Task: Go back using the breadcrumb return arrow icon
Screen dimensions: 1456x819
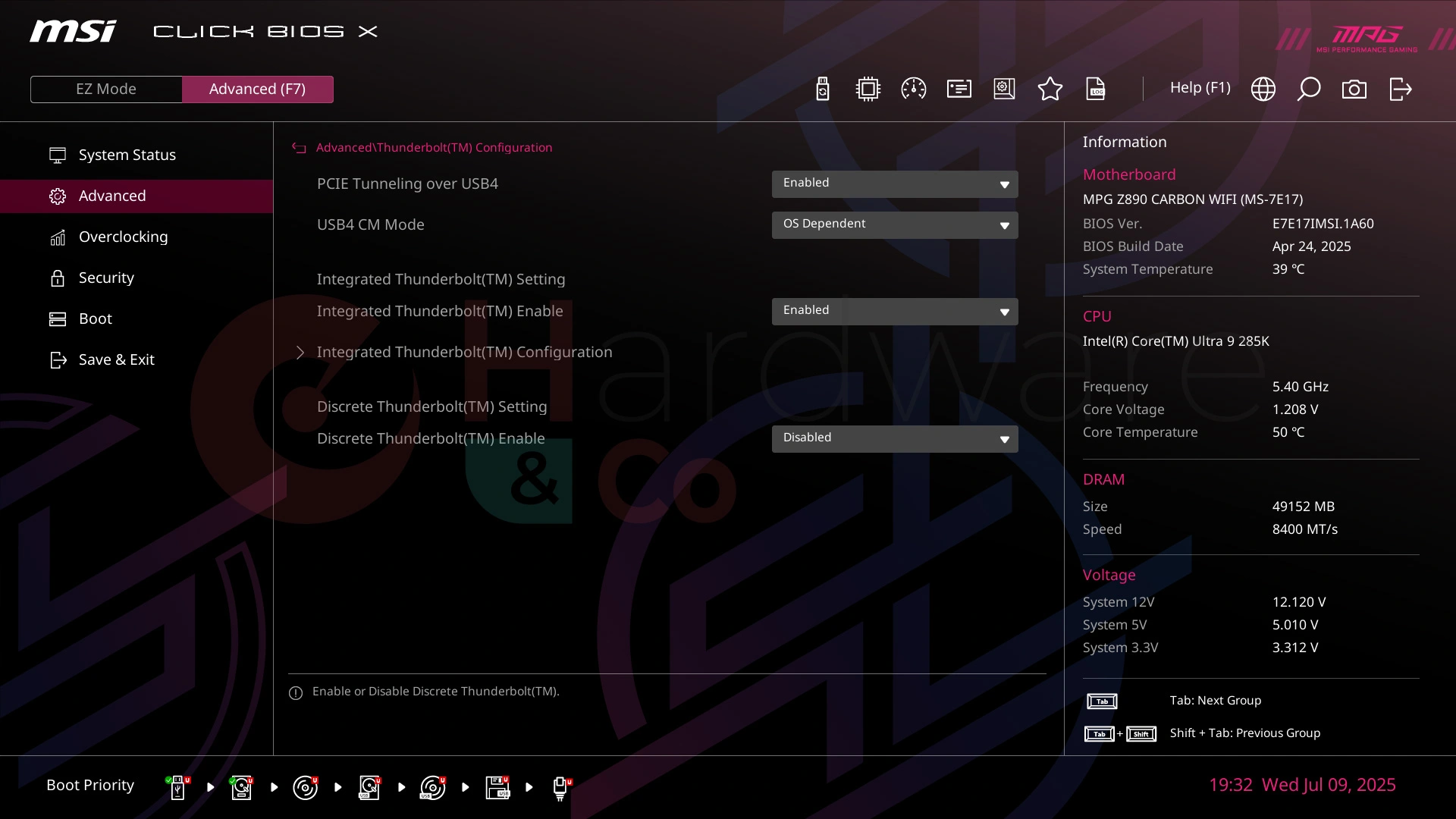Action: pyautogui.click(x=299, y=148)
